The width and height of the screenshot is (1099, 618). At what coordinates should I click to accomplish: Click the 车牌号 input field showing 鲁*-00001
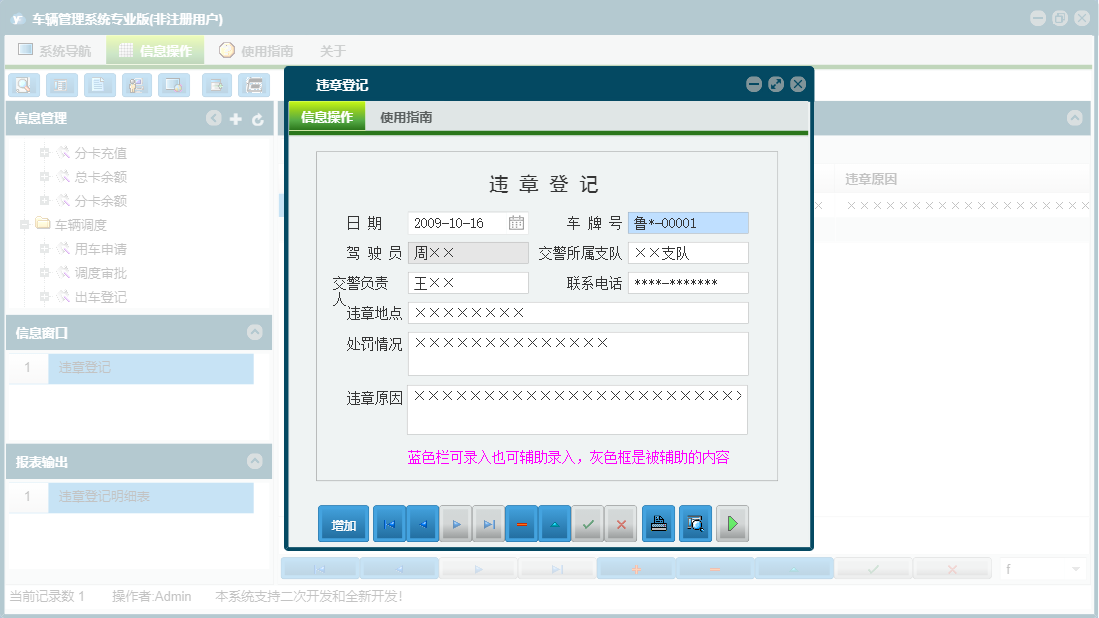pos(687,222)
